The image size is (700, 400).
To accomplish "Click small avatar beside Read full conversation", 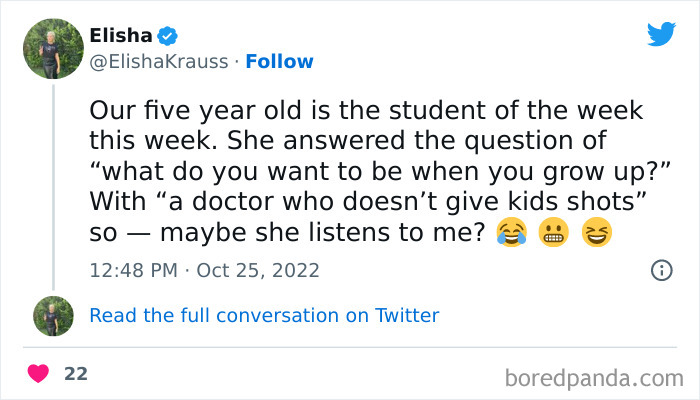I will click(x=53, y=316).
